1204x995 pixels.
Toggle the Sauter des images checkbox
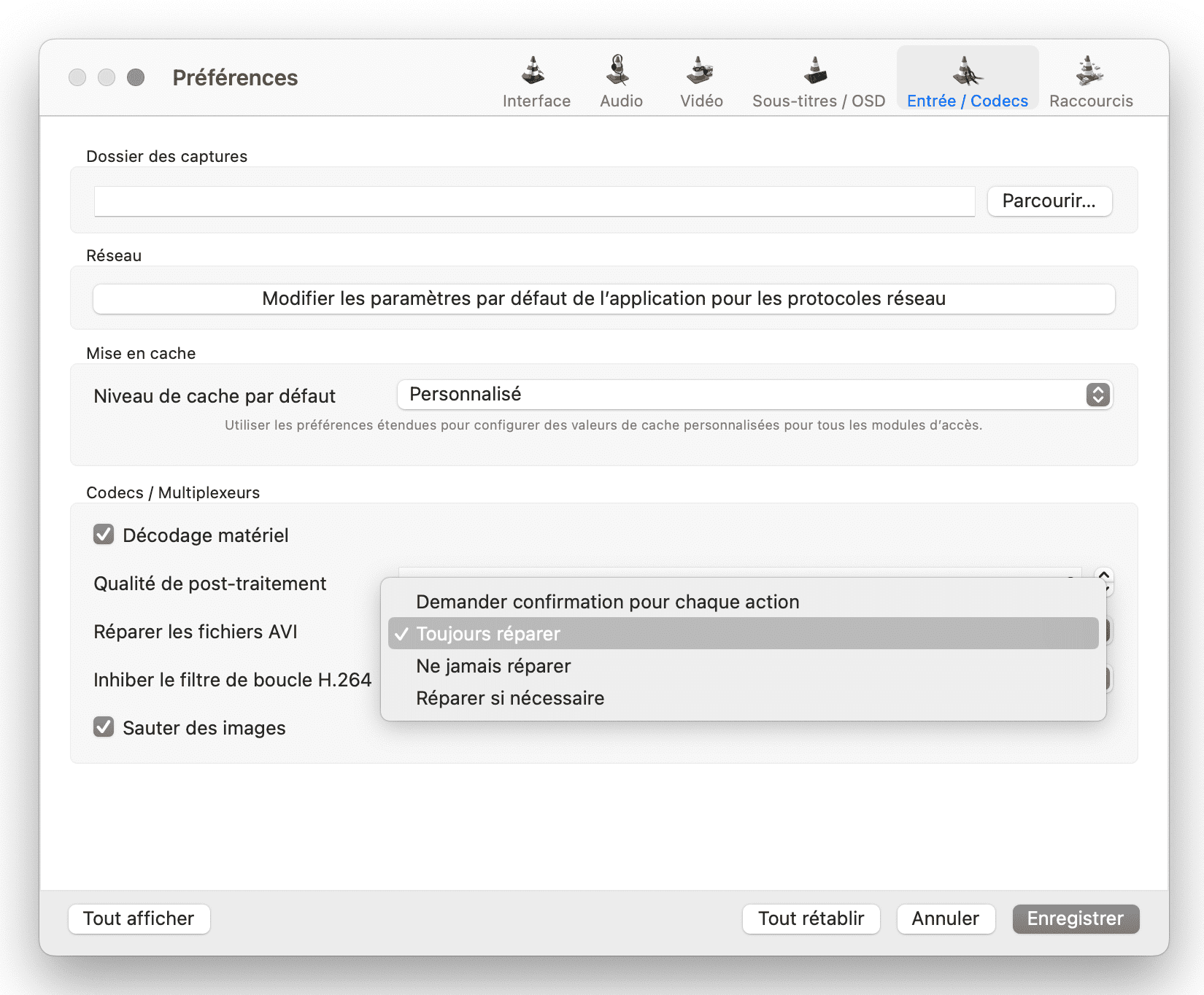[104, 727]
